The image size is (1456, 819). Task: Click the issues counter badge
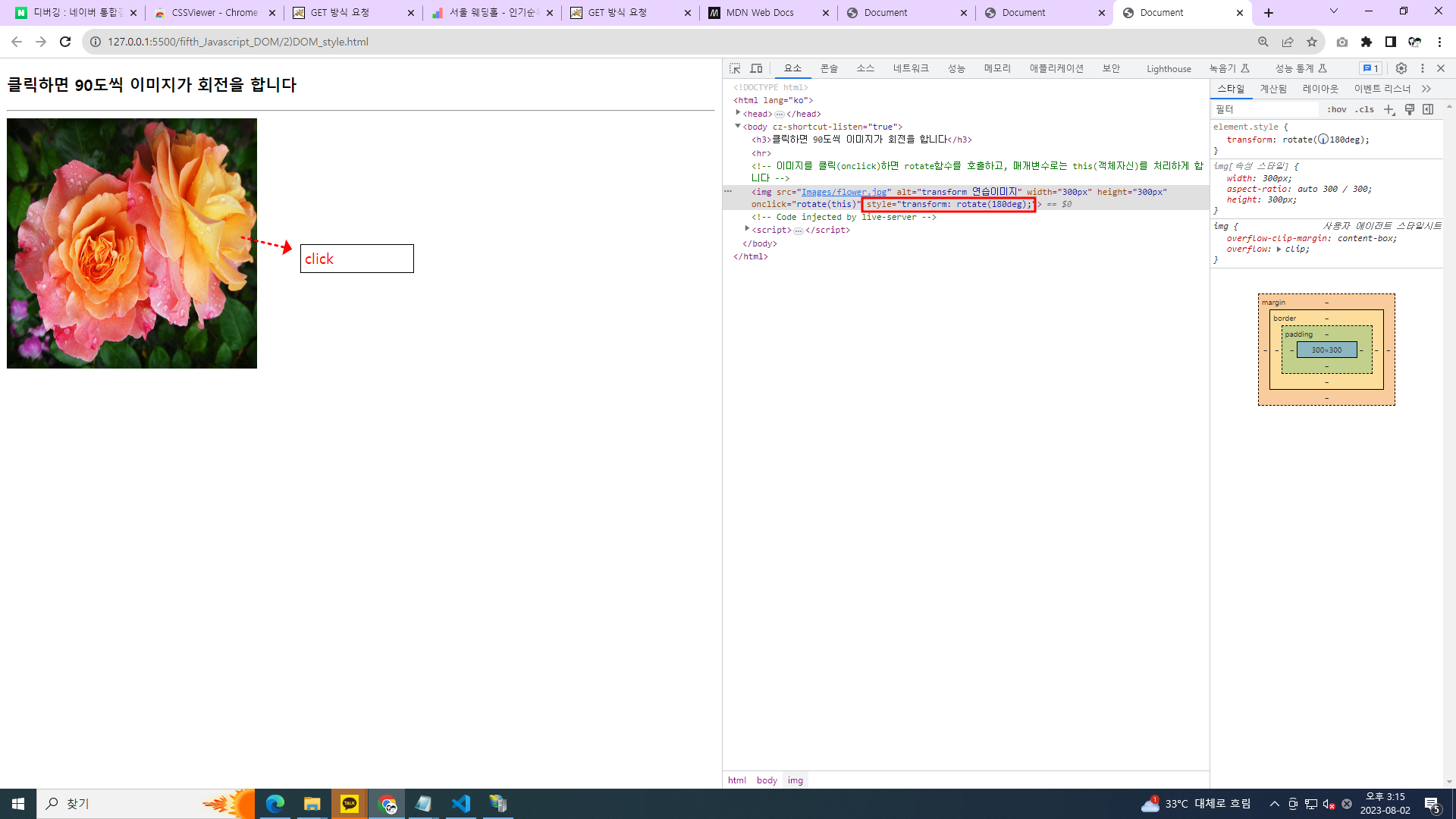coord(1370,68)
